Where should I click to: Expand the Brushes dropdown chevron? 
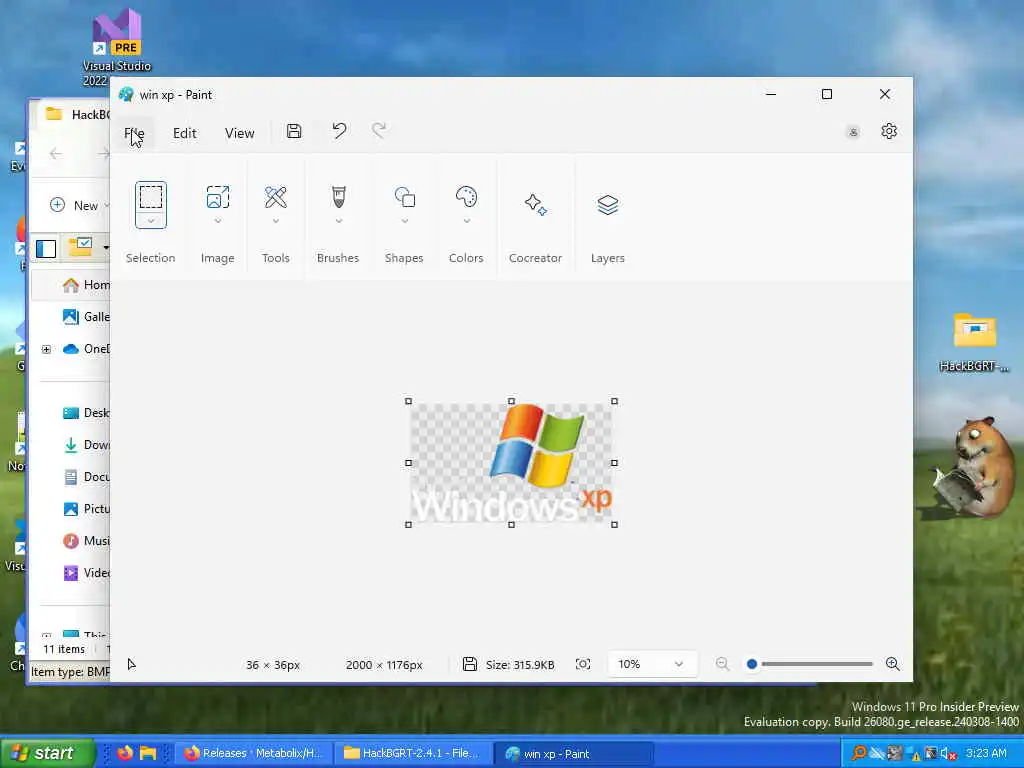[x=338, y=221]
